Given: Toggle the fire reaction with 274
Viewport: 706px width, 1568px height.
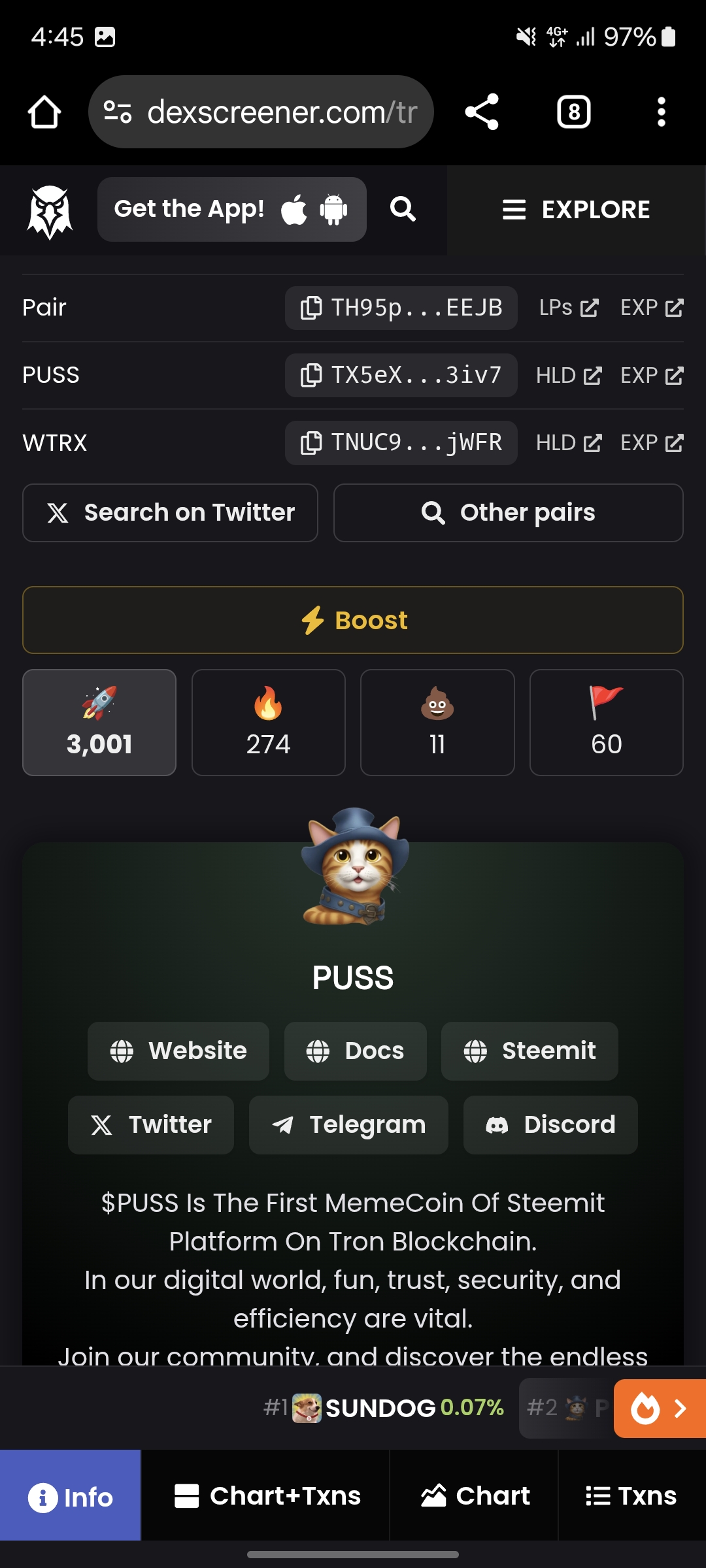Looking at the screenshot, I should click(269, 723).
